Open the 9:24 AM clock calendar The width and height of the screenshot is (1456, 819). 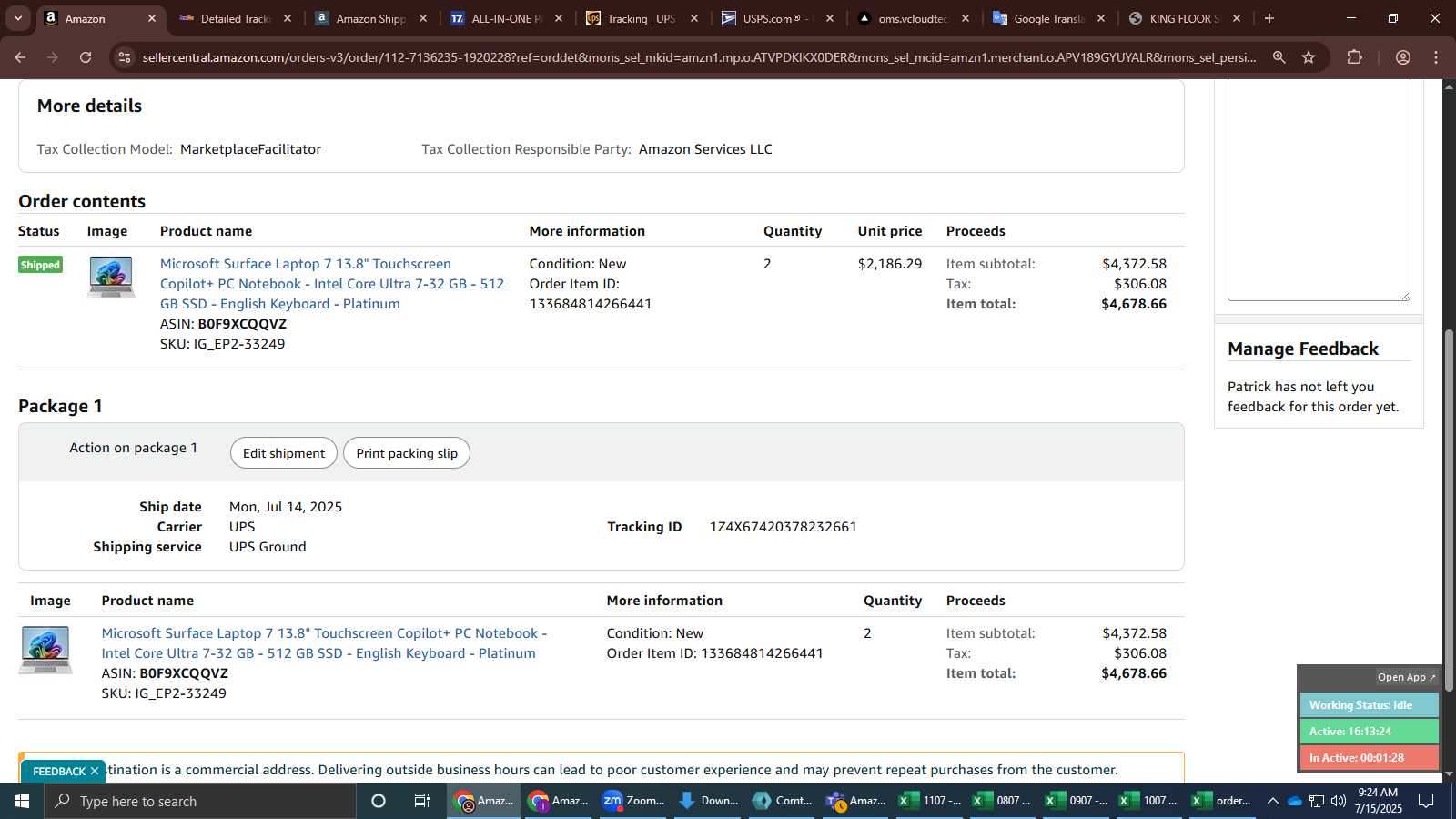1378,801
